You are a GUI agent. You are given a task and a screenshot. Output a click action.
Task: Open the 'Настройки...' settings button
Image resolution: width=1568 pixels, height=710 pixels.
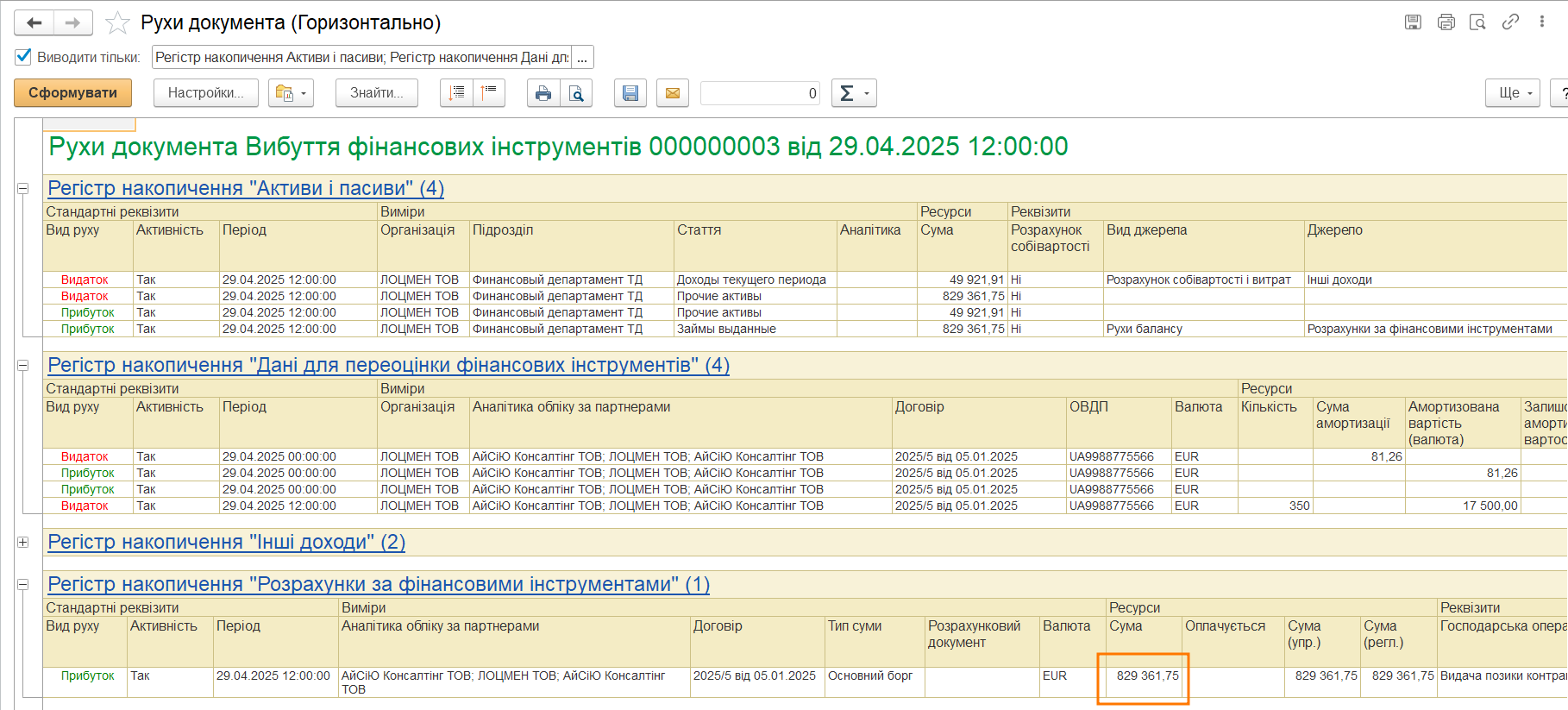[205, 93]
